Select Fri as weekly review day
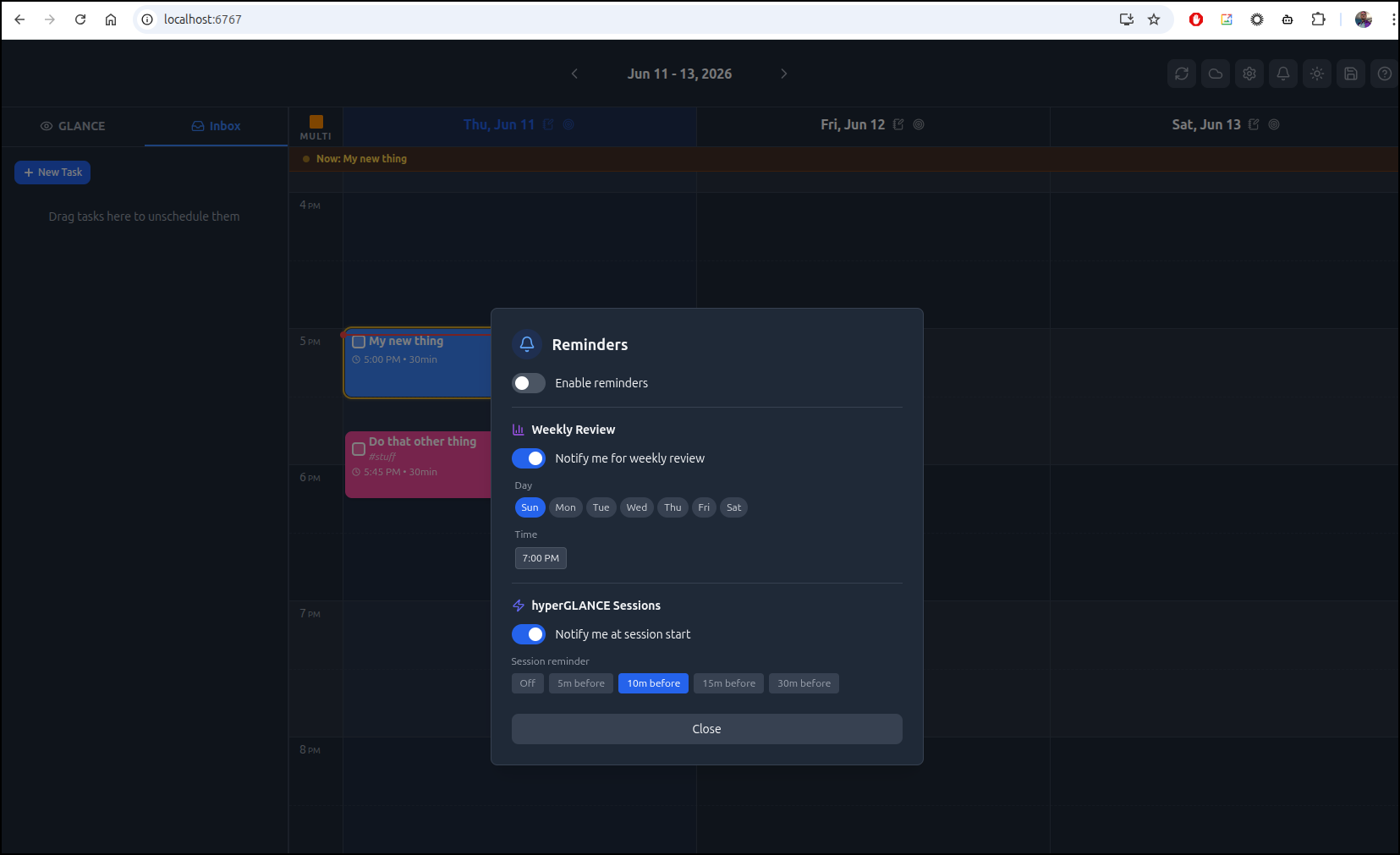1400x855 pixels. pyautogui.click(x=704, y=507)
